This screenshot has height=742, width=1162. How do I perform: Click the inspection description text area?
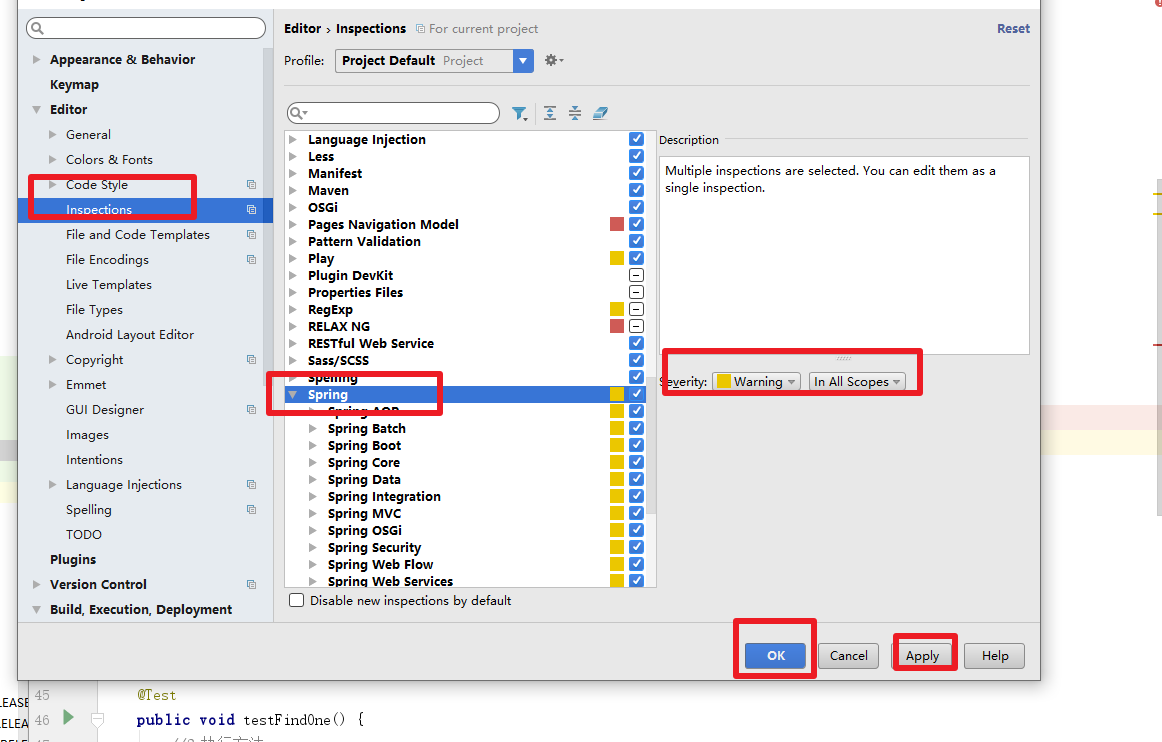[x=844, y=255]
